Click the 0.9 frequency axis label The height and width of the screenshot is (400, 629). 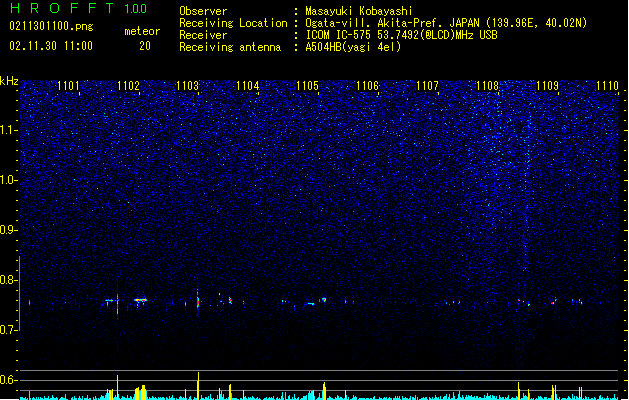pyautogui.click(x=8, y=230)
